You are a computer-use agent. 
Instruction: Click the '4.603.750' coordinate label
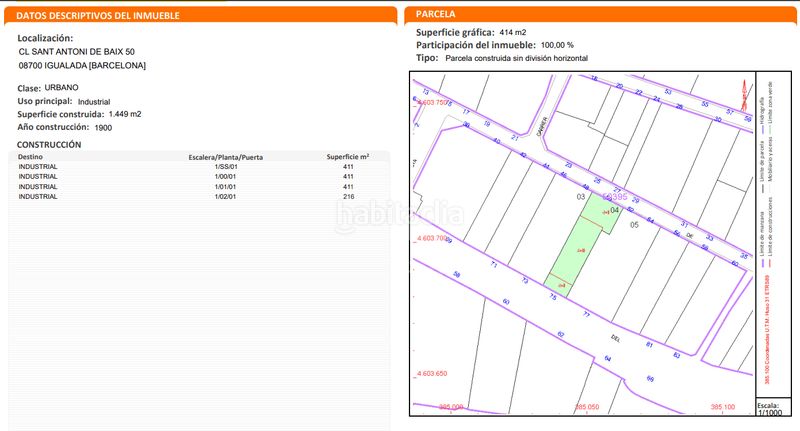(x=432, y=103)
